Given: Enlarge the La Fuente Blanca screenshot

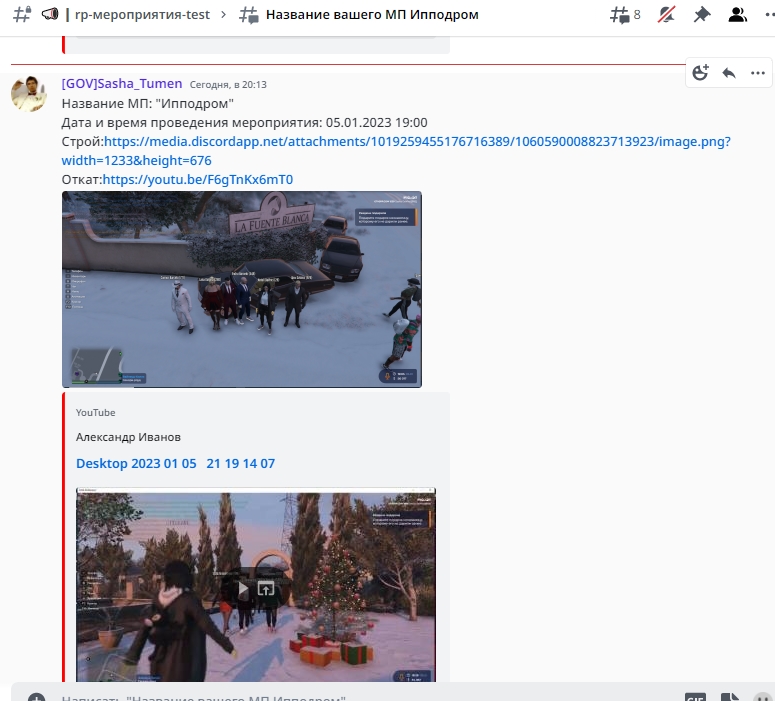Looking at the screenshot, I should (242, 289).
